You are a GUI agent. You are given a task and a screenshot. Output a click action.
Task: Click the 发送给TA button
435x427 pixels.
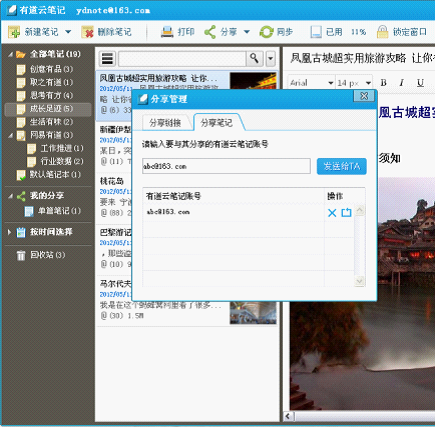coord(342,166)
